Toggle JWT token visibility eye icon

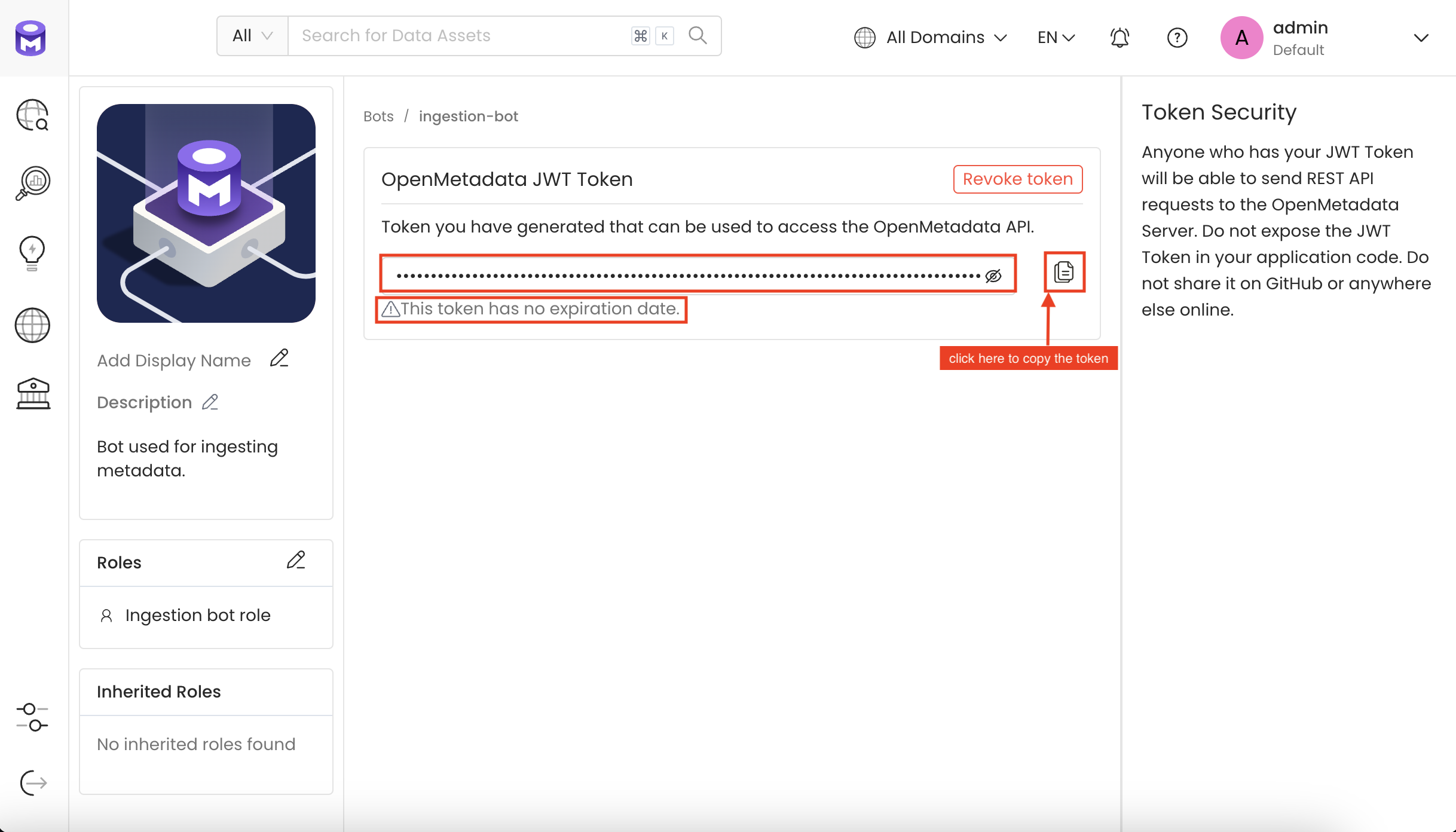pos(993,276)
